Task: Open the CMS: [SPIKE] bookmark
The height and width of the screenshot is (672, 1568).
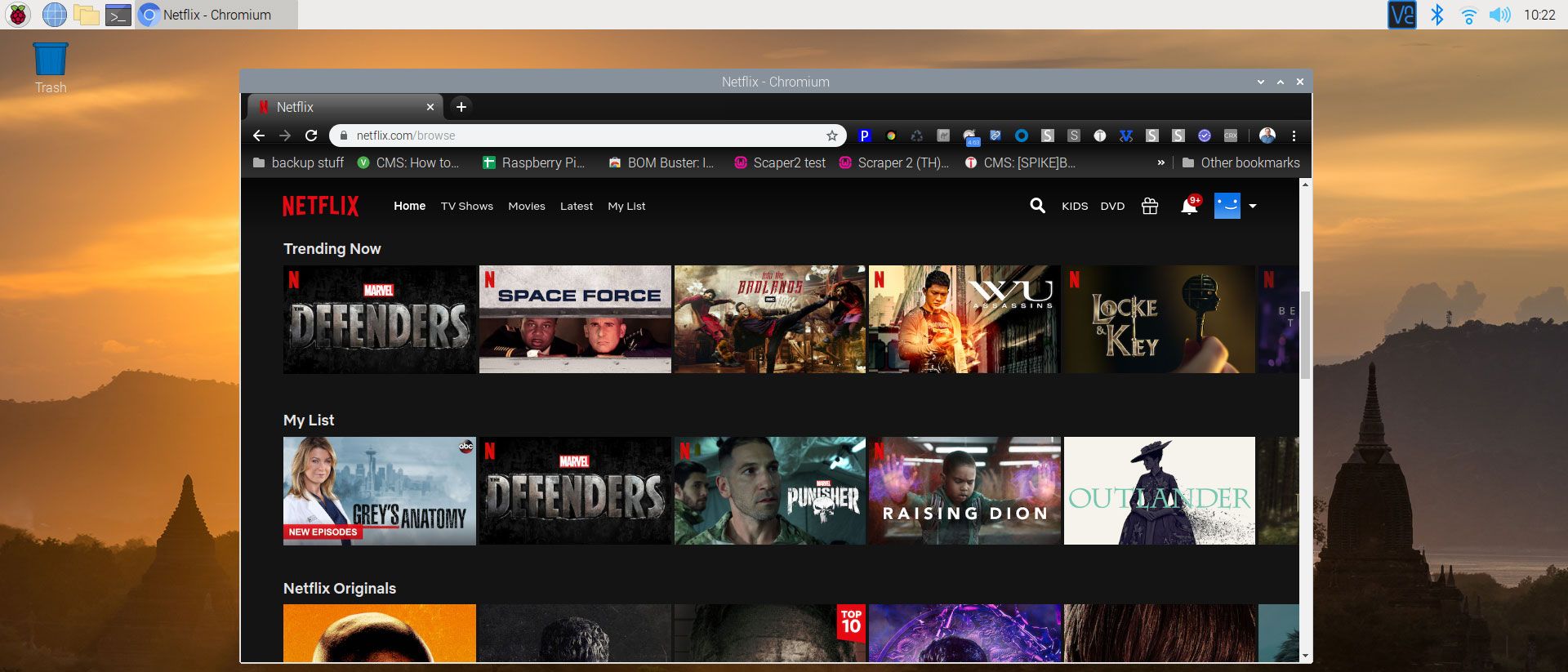Action: point(1020,162)
